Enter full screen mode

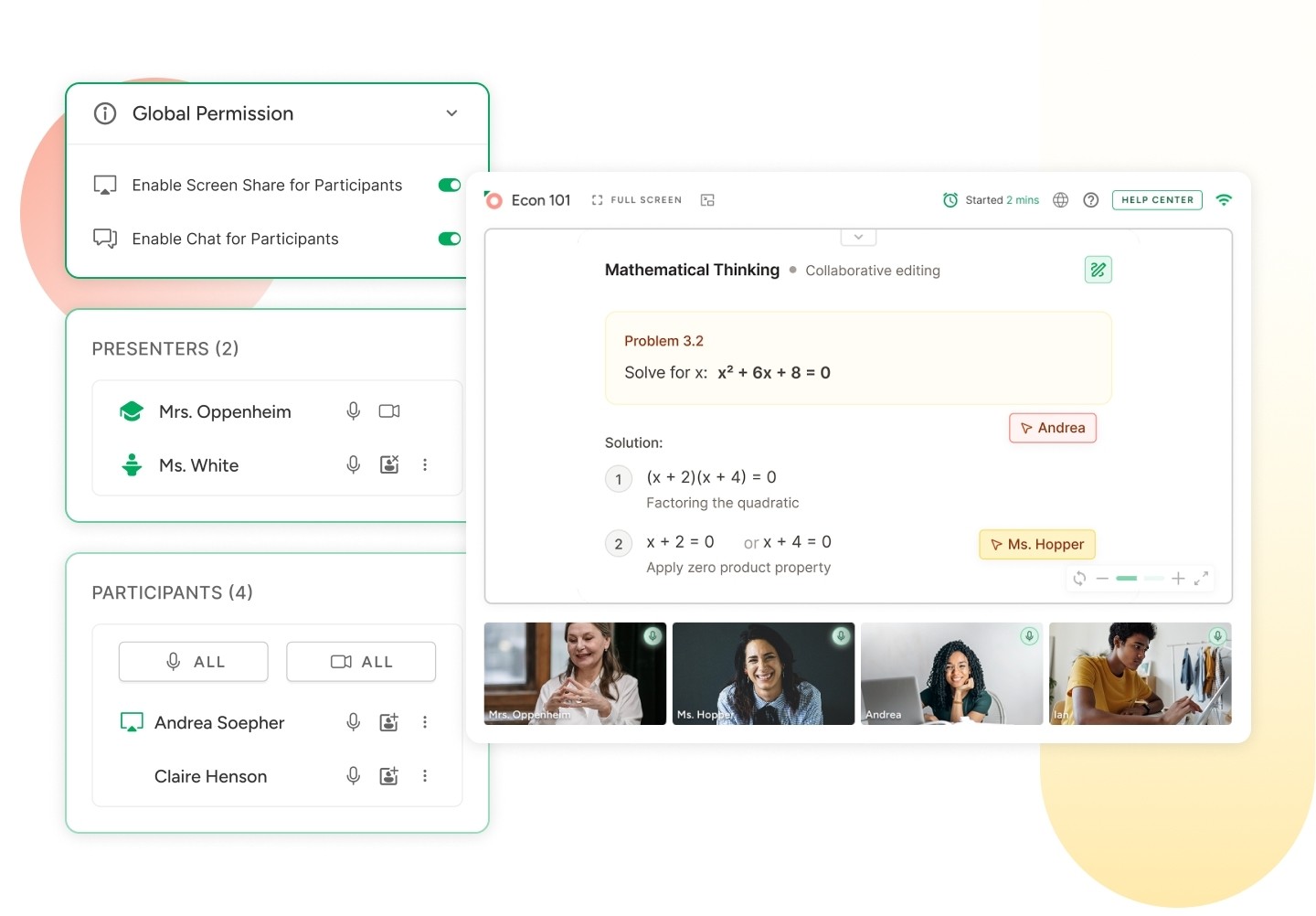637,200
